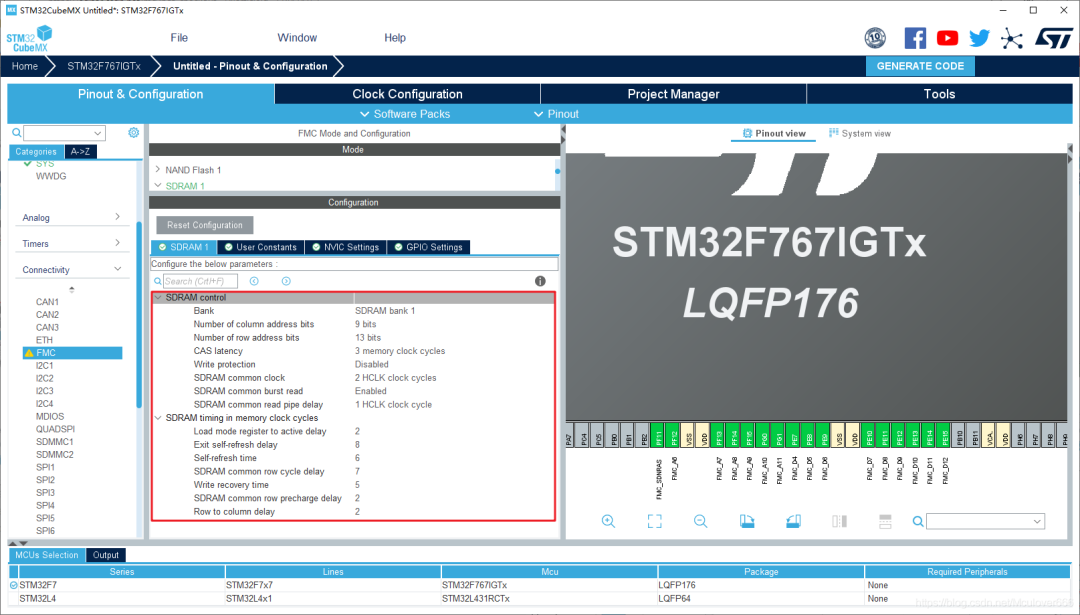Screen dimensions: 1080x615
Task: Rotate the chip clockwise
Action: coord(747,521)
